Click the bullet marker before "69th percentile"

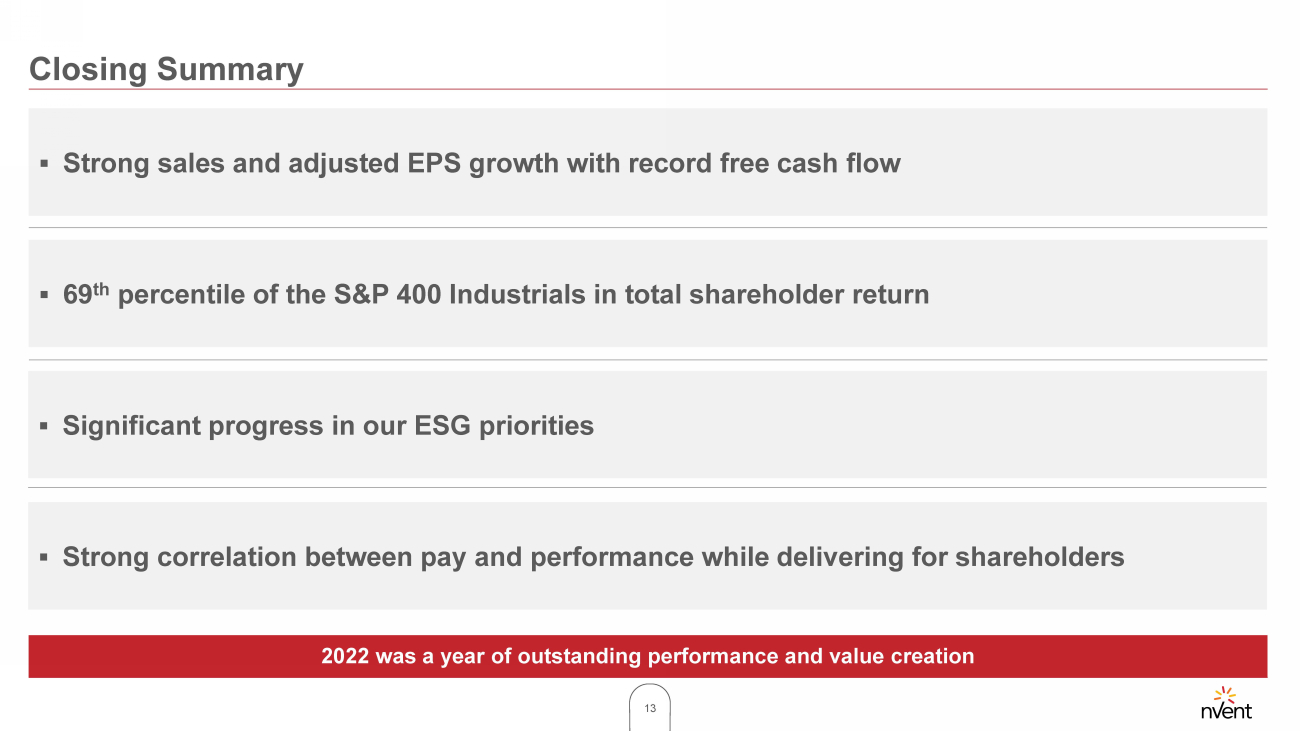44,295
